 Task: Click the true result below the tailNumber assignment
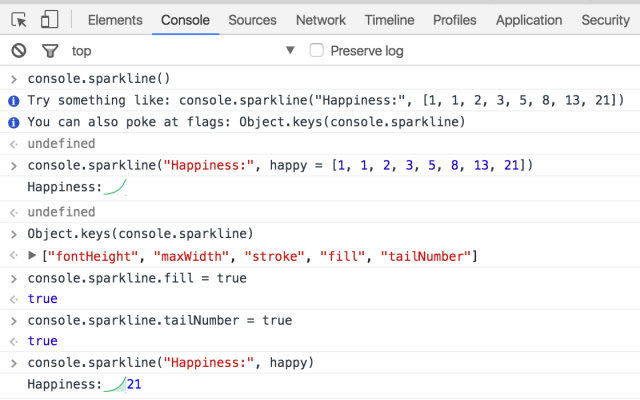coord(42,341)
